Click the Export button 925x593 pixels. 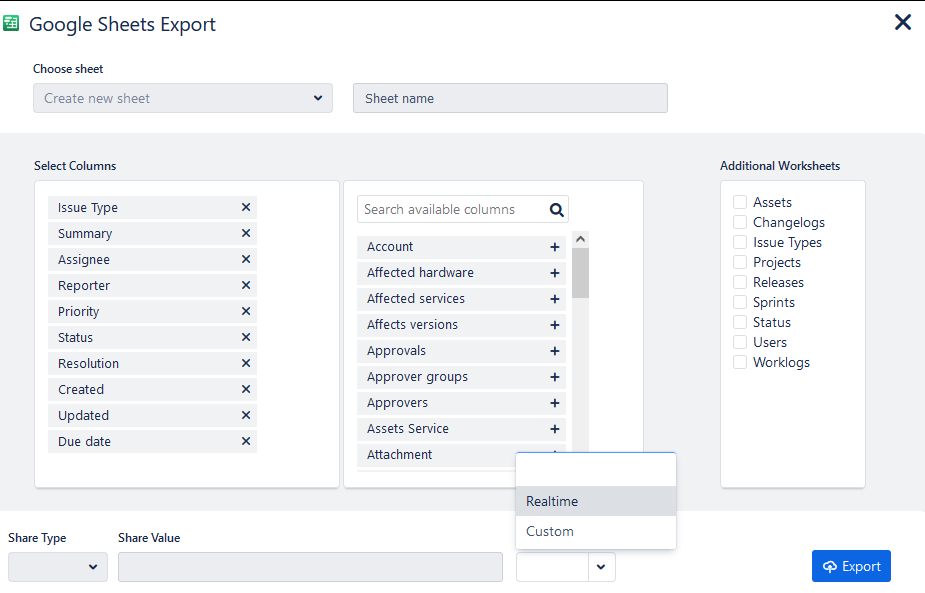(851, 566)
